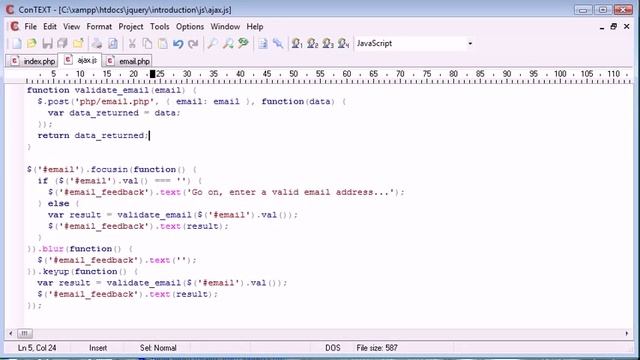Click the Print Preview icon
Screen dimensions: 640x360
pos(113,43)
